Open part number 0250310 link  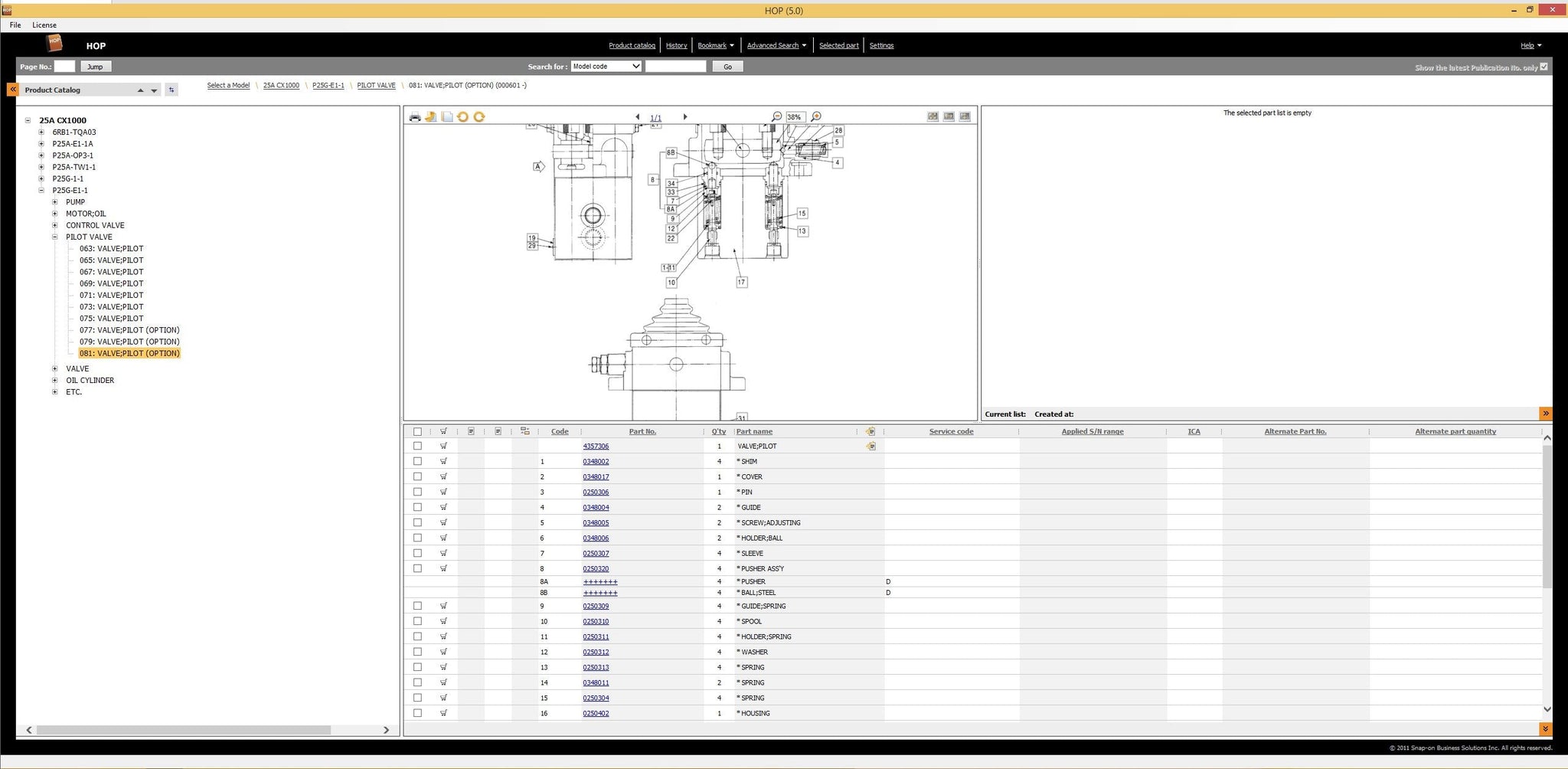(596, 622)
